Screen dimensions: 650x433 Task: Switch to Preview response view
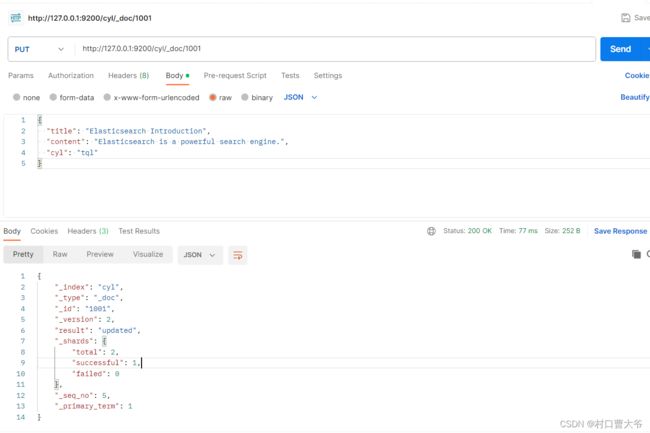100,254
